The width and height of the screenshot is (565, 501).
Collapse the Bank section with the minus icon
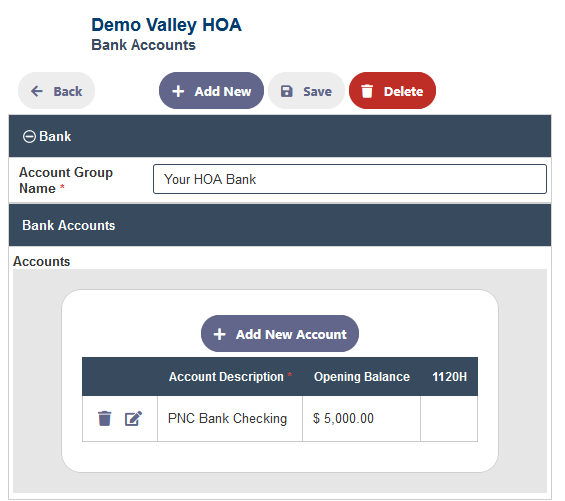tap(29, 137)
